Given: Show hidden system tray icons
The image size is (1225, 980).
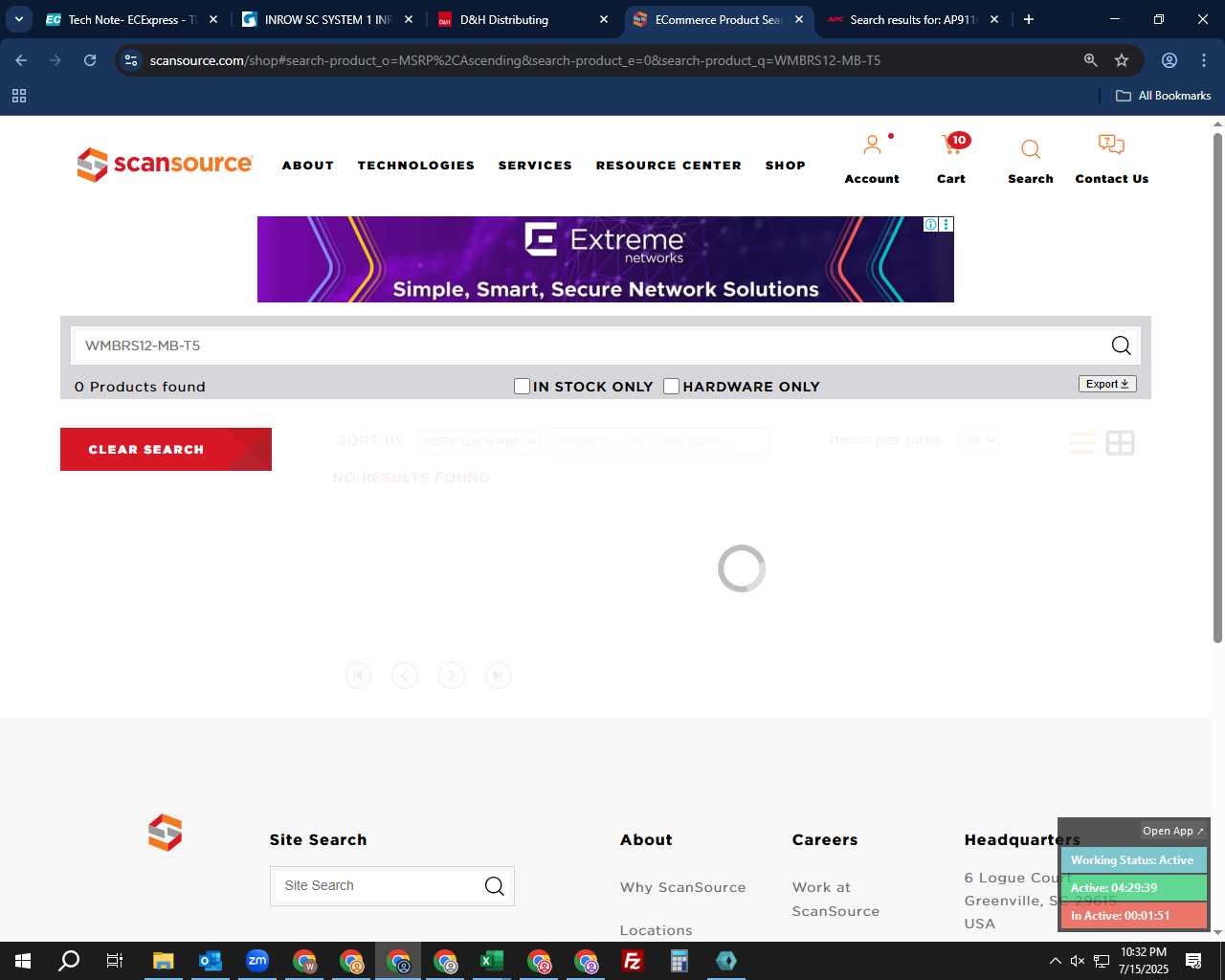Looking at the screenshot, I should [1055, 961].
